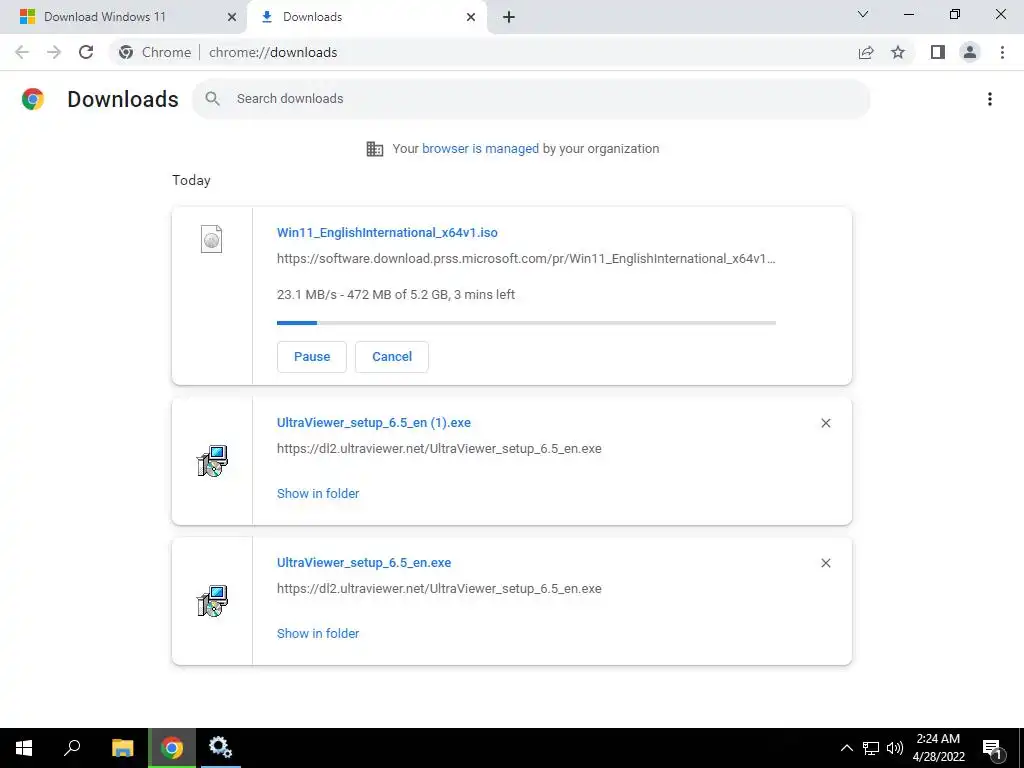Click the installer icon for UltraViewer_setup_6.5_en (1).exe
This screenshot has width=1024, height=768.
pos(212,461)
